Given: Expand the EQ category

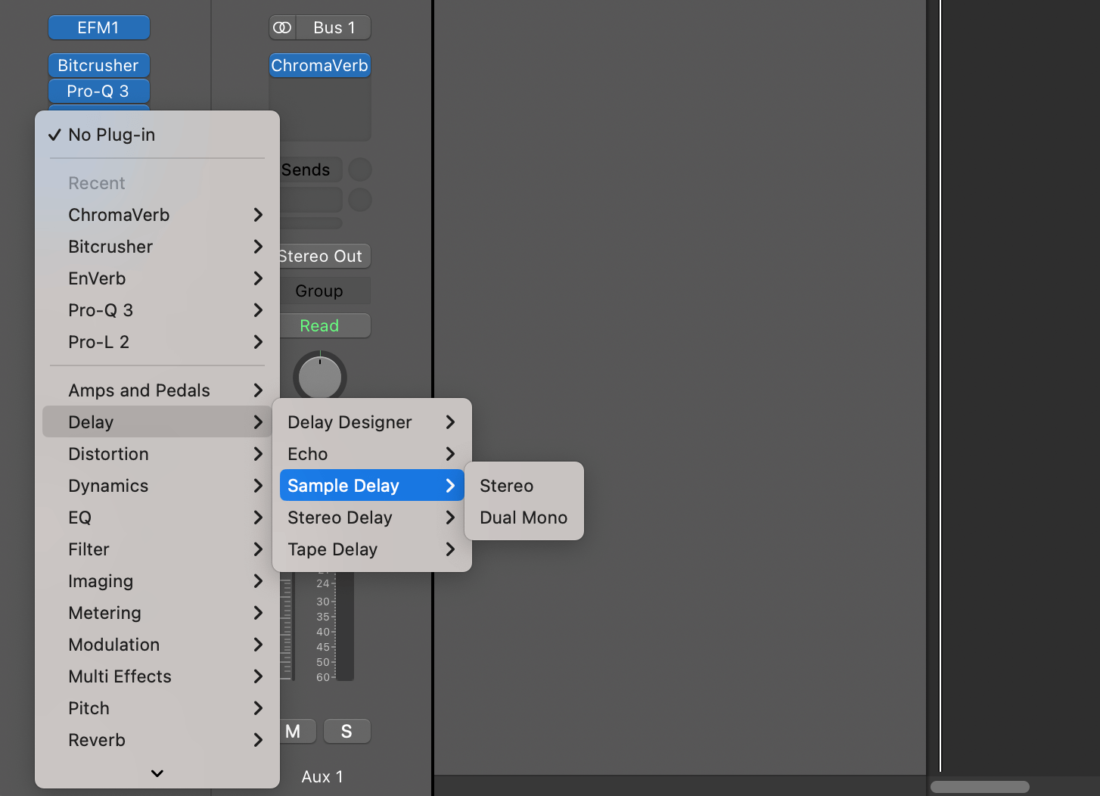Looking at the screenshot, I should point(157,518).
